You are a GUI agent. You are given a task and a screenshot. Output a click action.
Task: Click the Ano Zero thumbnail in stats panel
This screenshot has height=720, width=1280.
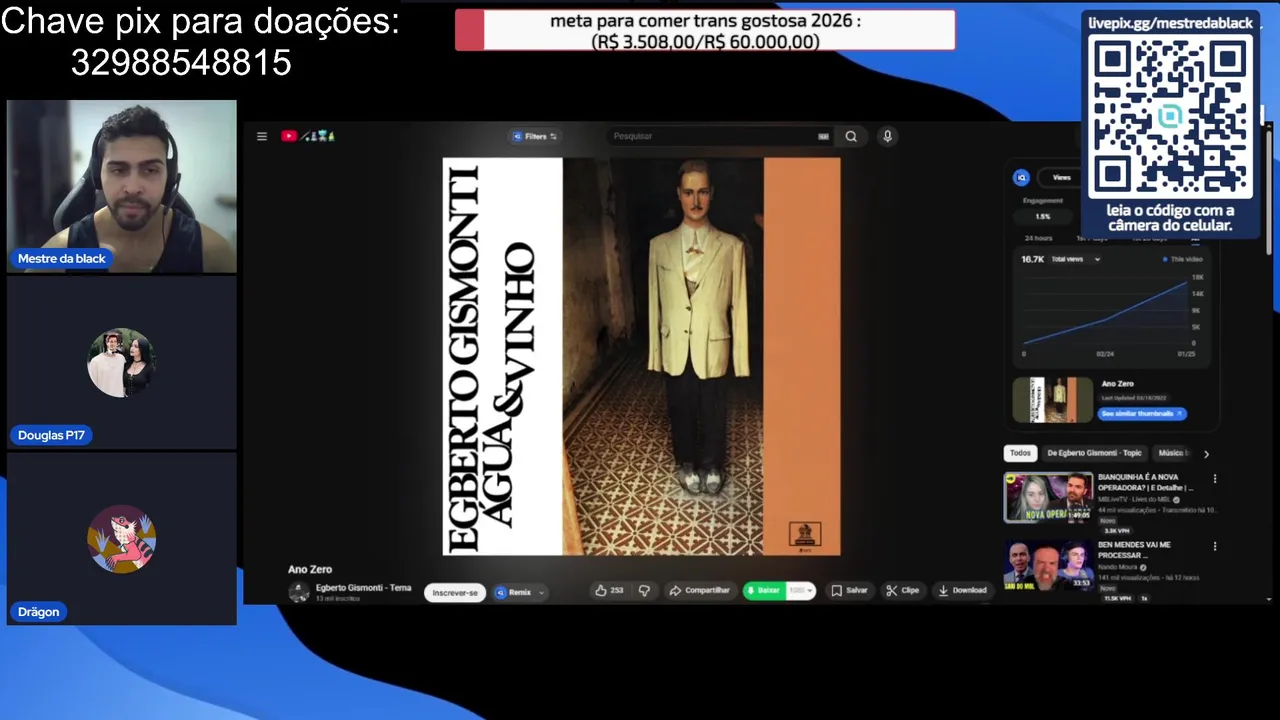point(1053,400)
